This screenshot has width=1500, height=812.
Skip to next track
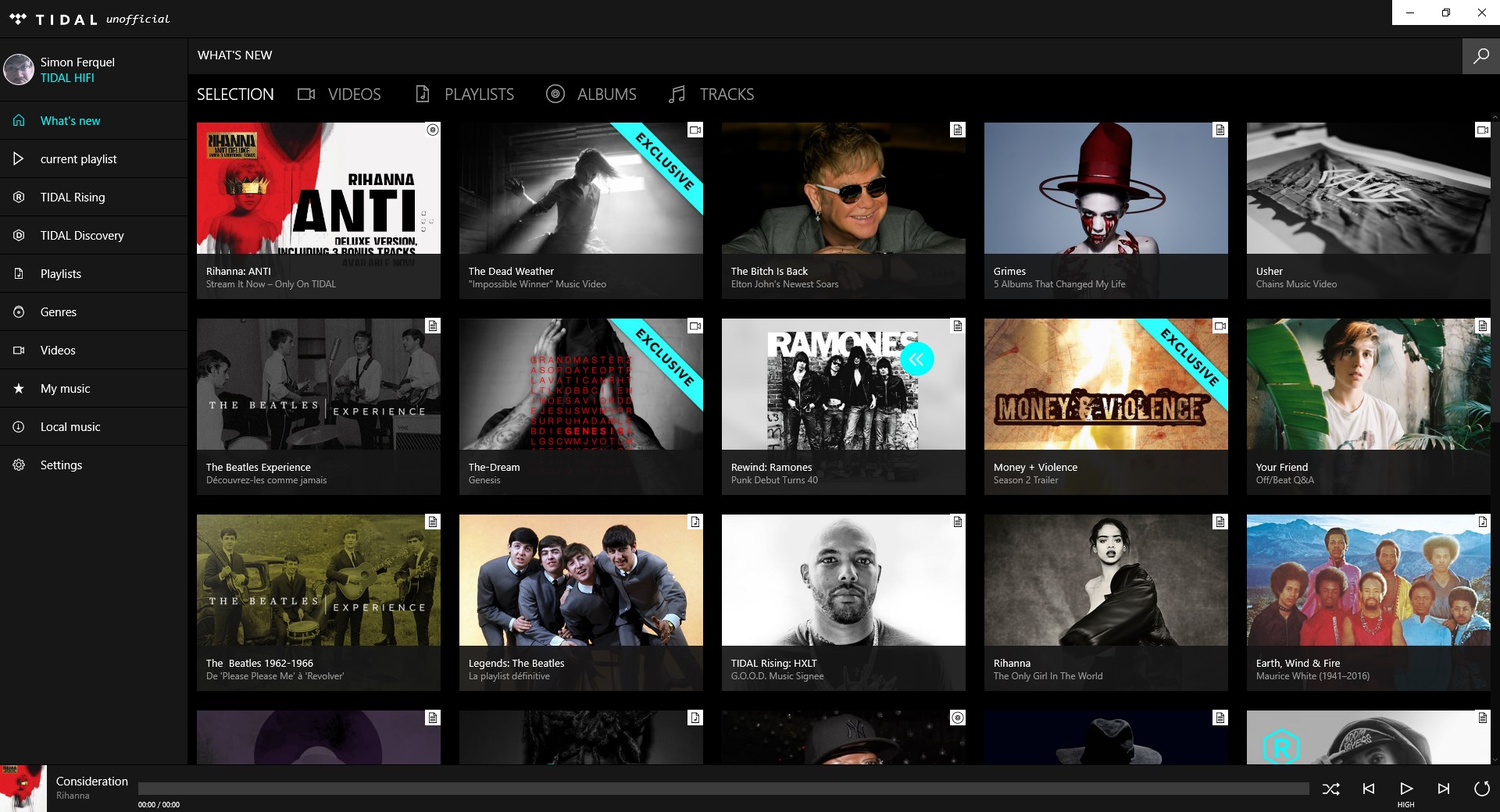(x=1444, y=789)
